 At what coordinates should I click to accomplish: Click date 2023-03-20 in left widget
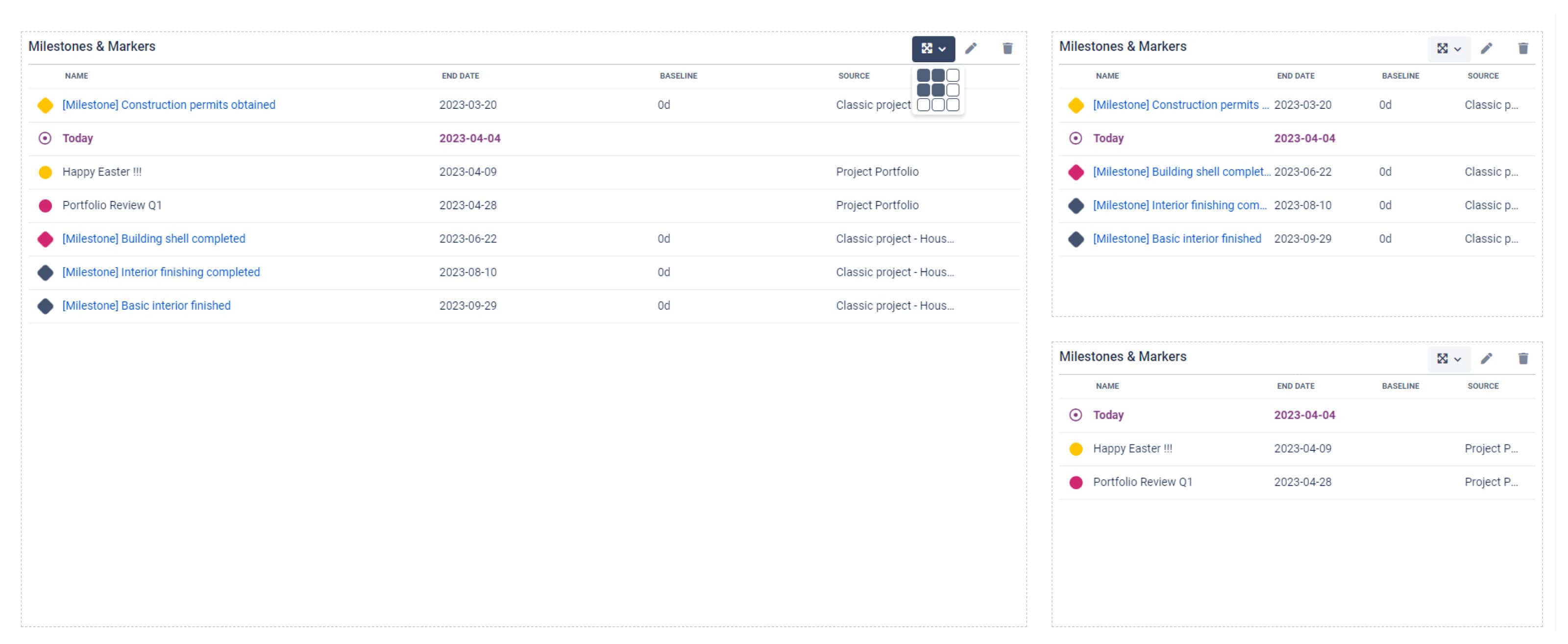point(467,105)
